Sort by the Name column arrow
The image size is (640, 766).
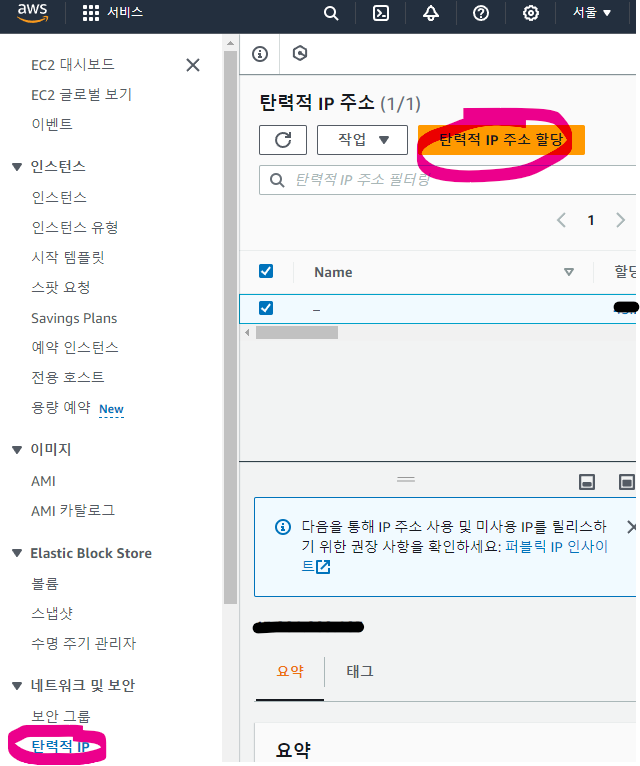(569, 272)
